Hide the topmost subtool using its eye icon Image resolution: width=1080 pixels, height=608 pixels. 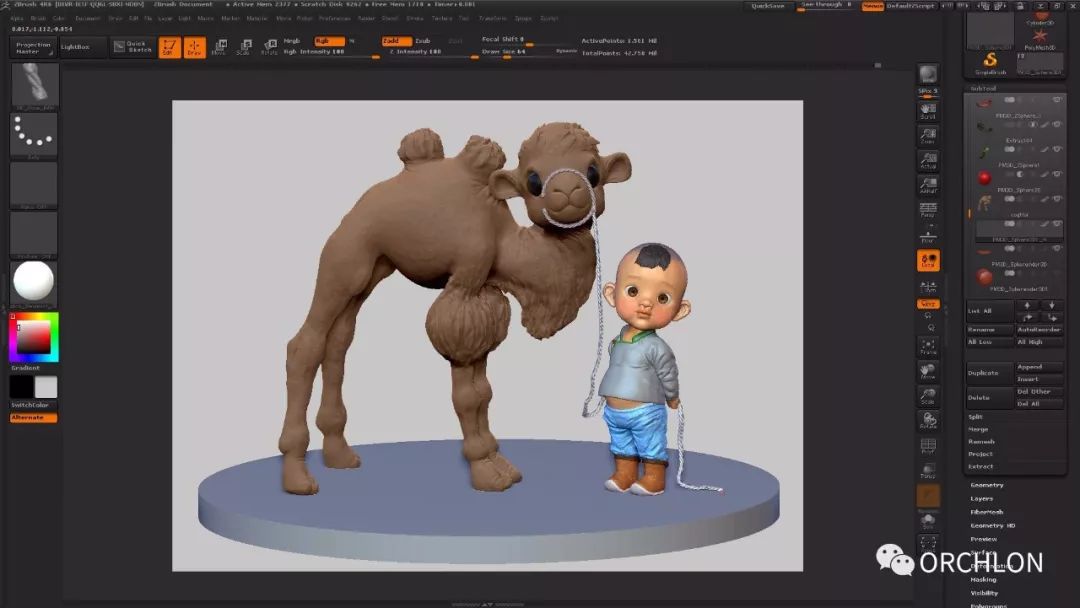(x=1057, y=100)
